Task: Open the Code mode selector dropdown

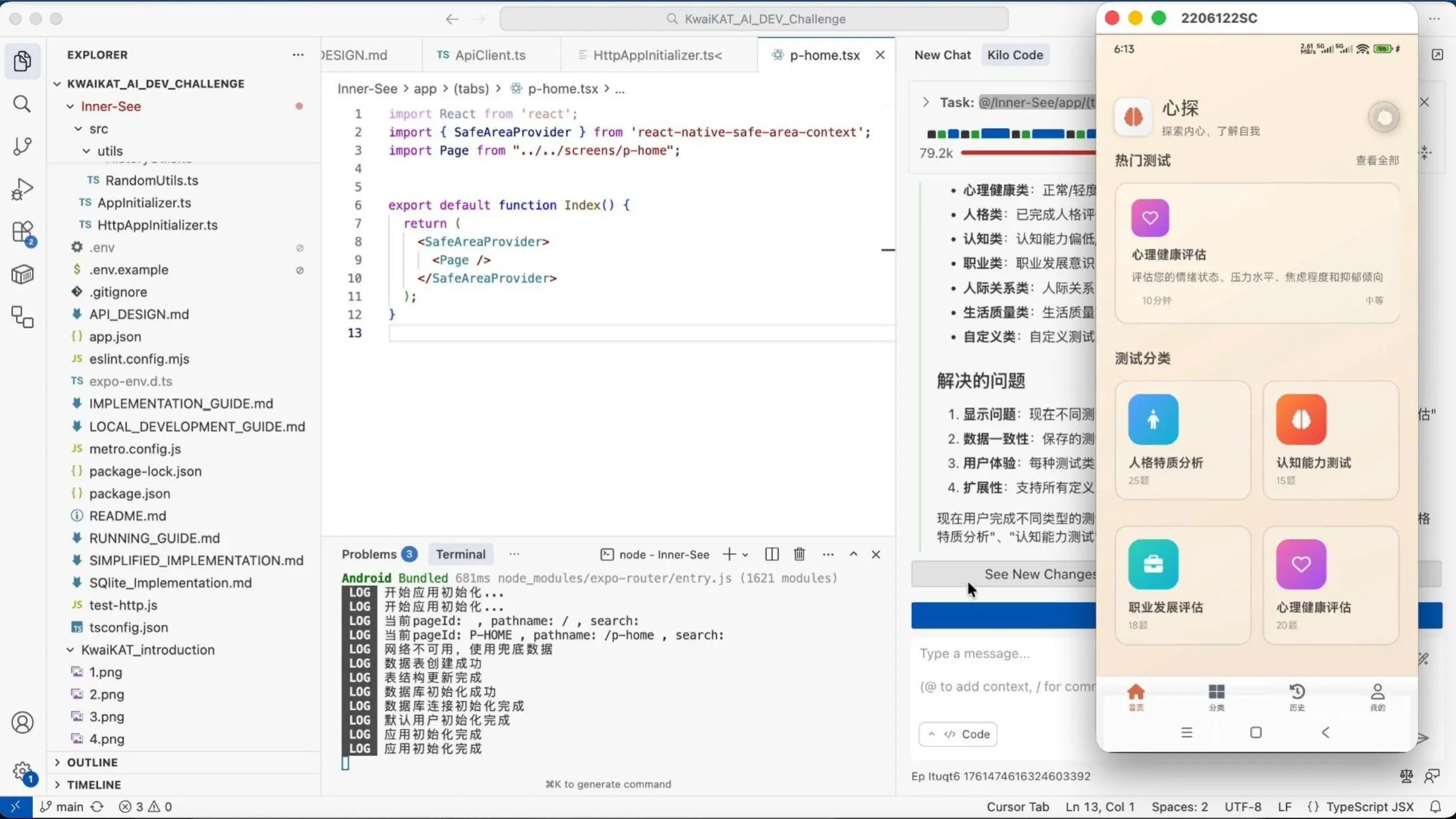Action: (958, 734)
